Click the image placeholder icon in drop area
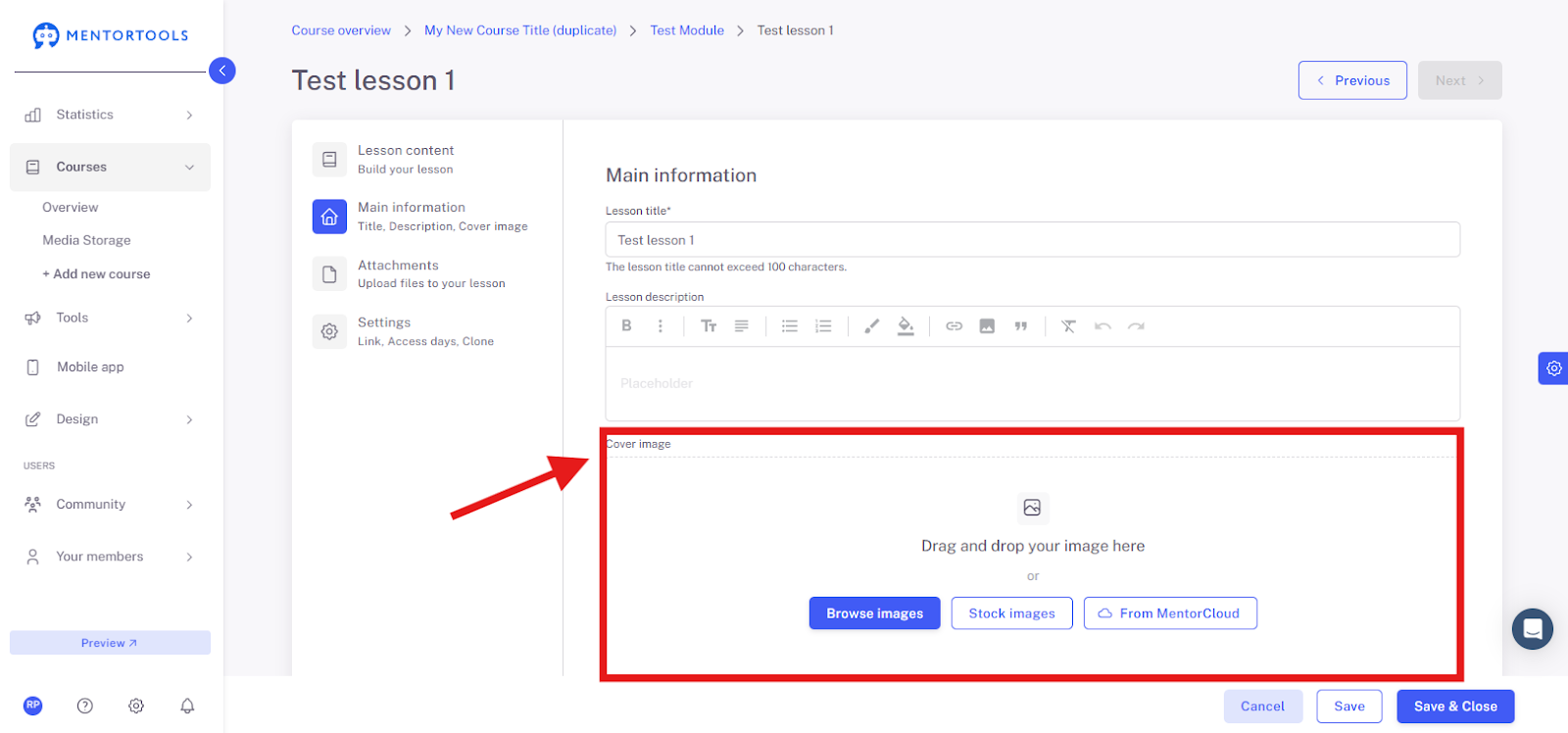The height and width of the screenshot is (733, 1568). [x=1032, y=508]
